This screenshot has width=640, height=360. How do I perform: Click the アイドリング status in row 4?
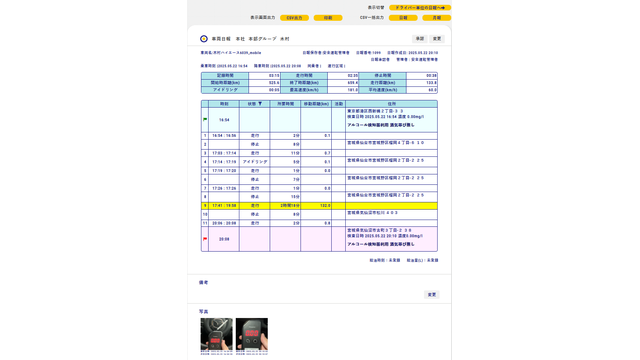(255, 162)
